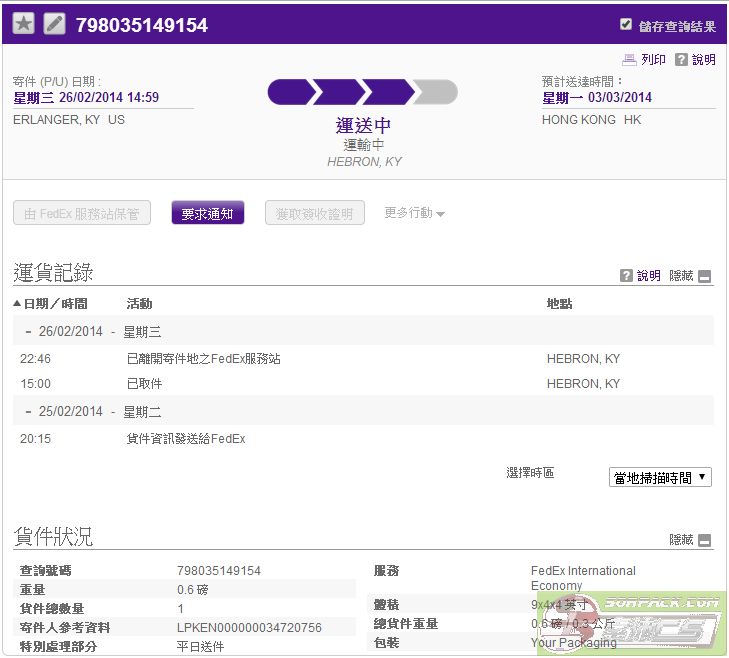Click the star favorite icon
Image resolution: width=729 pixels, height=658 pixels.
point(23,24)
